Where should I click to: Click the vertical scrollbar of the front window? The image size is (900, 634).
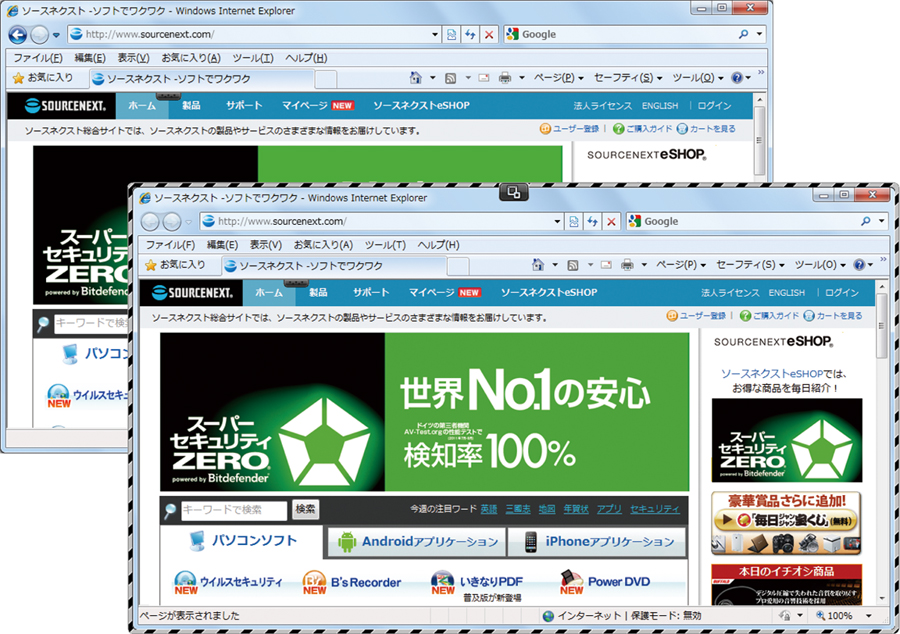[882, 441]
